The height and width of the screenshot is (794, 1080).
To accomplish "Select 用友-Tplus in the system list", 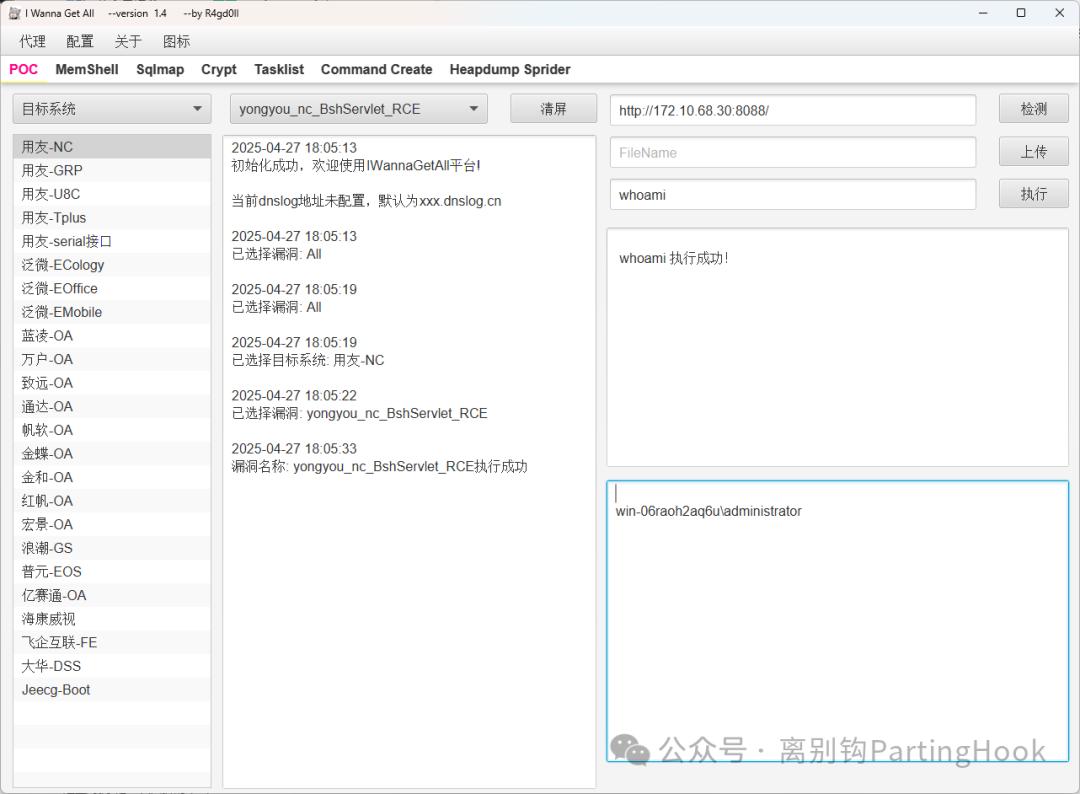I will (x=112, y=218).
